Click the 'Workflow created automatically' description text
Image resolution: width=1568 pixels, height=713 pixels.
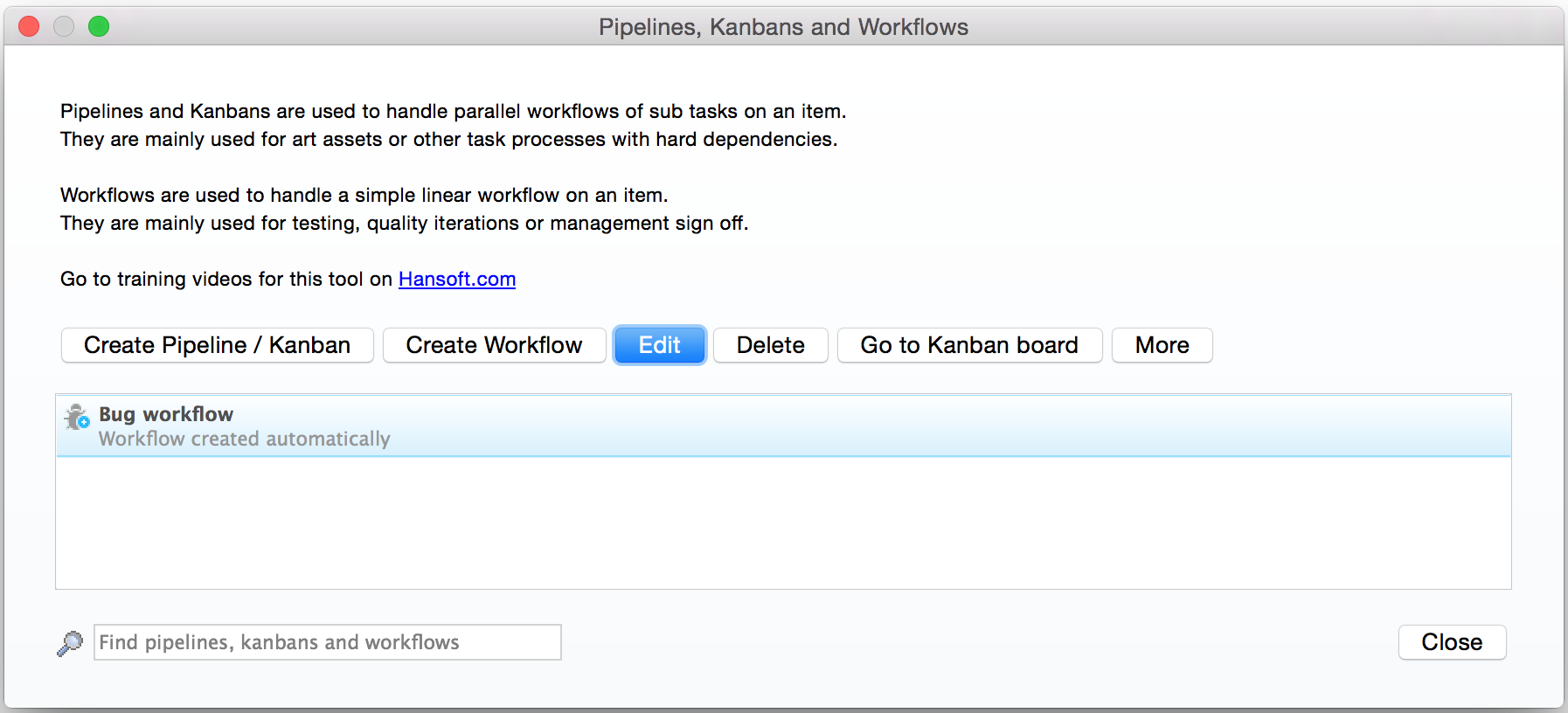(245, 439)
